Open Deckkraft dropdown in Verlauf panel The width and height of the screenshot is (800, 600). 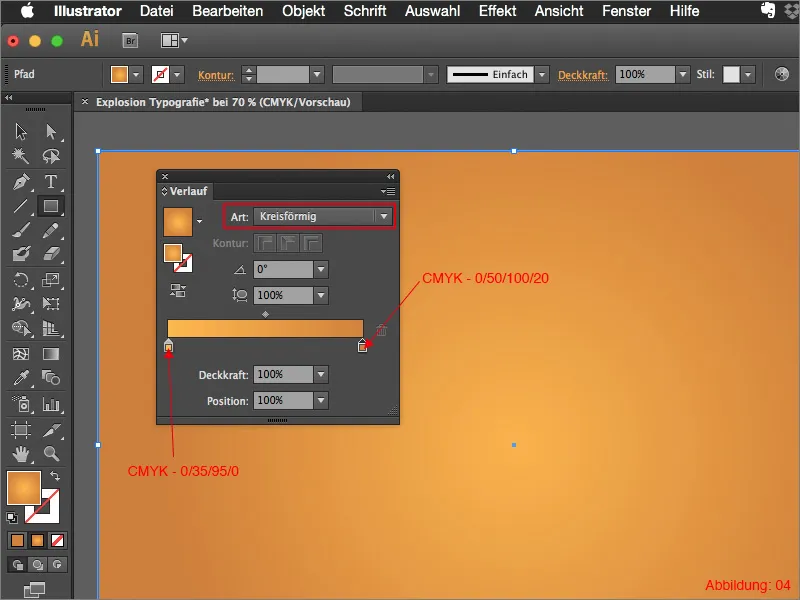pyautogui.click(x=321, y=374)
